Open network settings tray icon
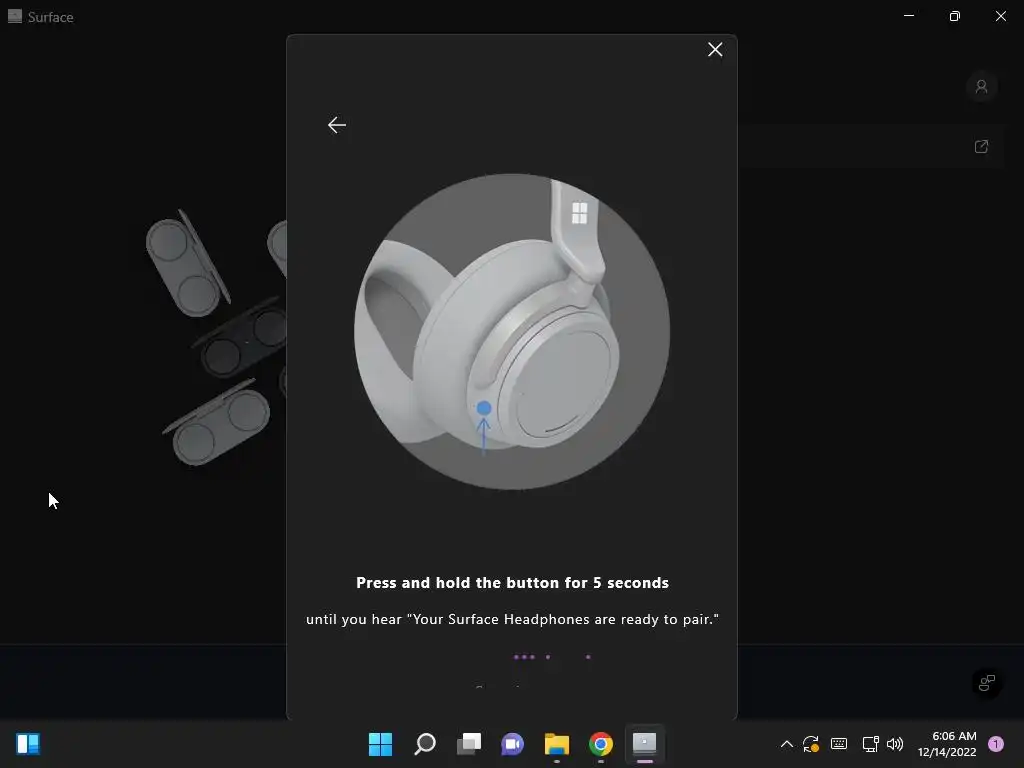This screenshot has width=1024, height=768. [x=871, y=744]
